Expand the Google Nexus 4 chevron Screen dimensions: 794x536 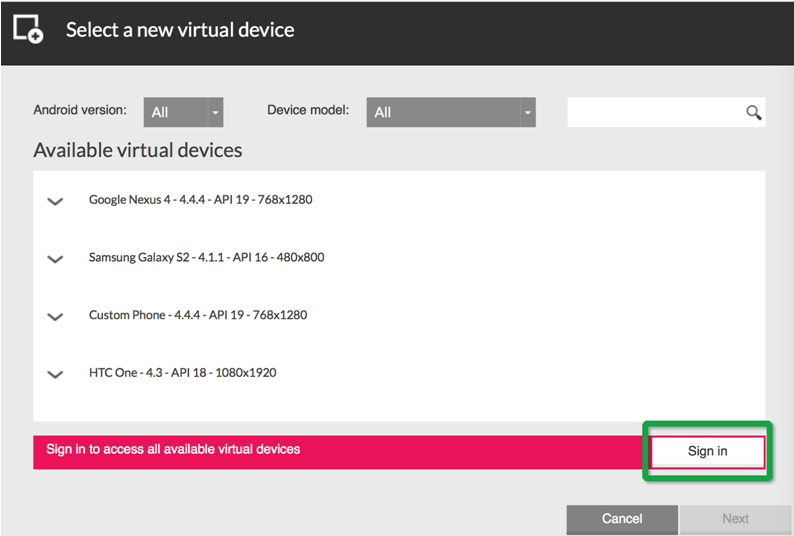(55, 201)
